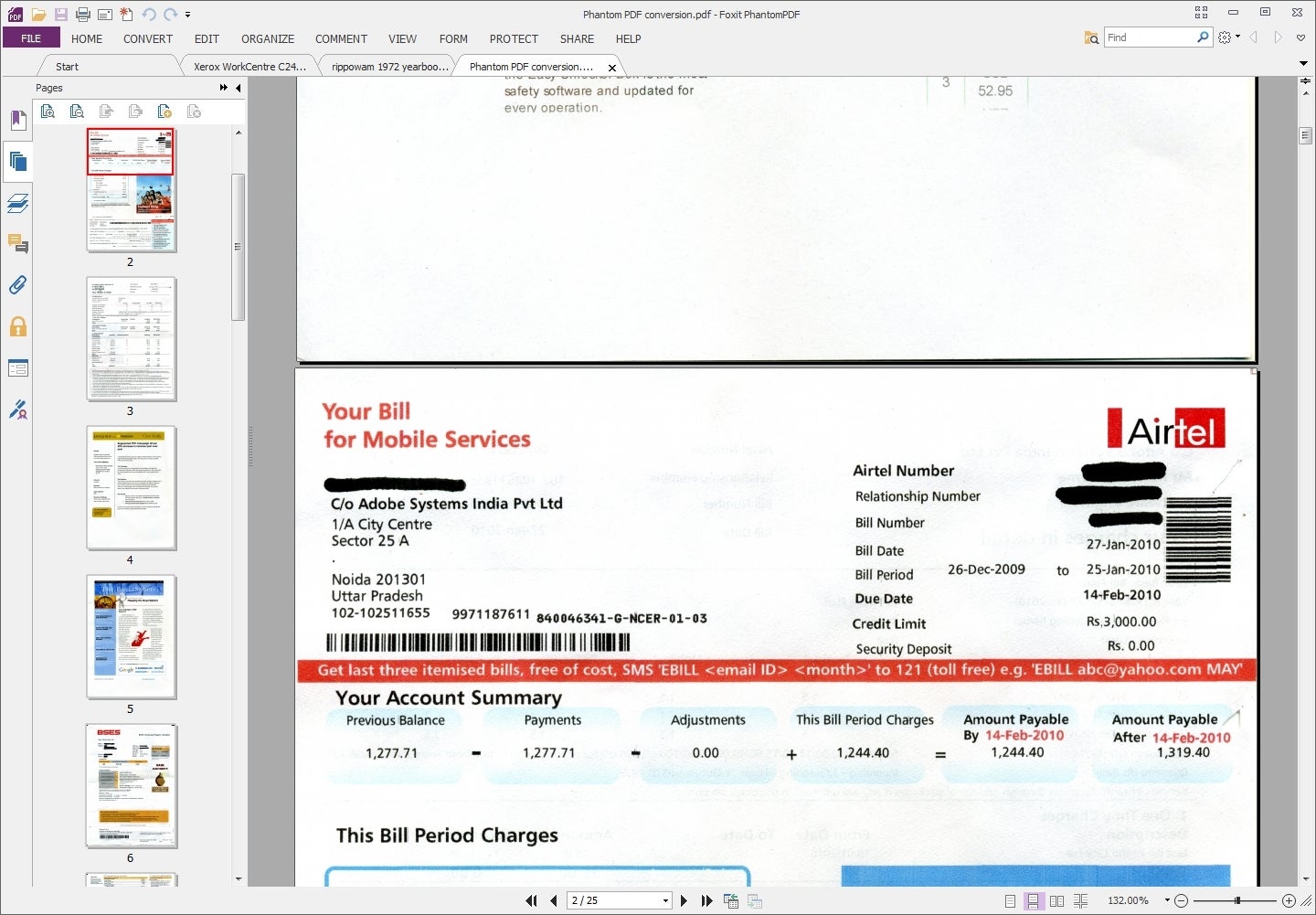Switch to the Xerox WorkCentre document tab
Viewport: 1316px width, 915px height.
click(249, 67)
